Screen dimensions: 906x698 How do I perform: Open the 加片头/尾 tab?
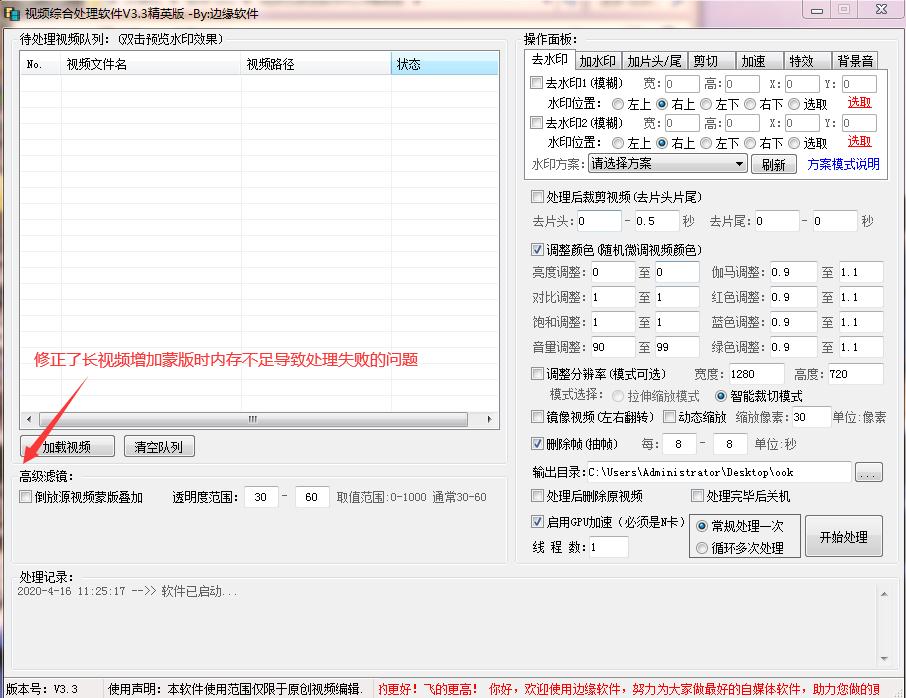click(x=655, y=60)
